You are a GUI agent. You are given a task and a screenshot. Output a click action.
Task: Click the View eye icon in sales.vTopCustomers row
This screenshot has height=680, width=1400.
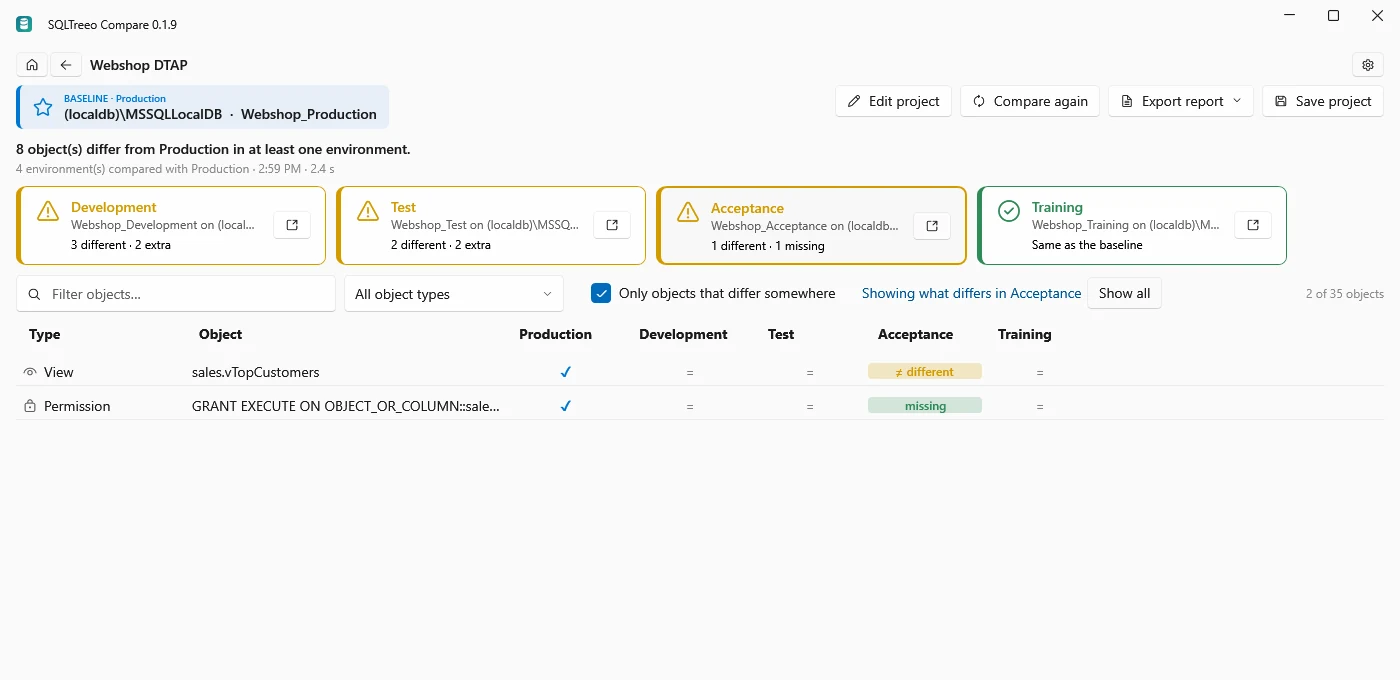coord(30,372)
